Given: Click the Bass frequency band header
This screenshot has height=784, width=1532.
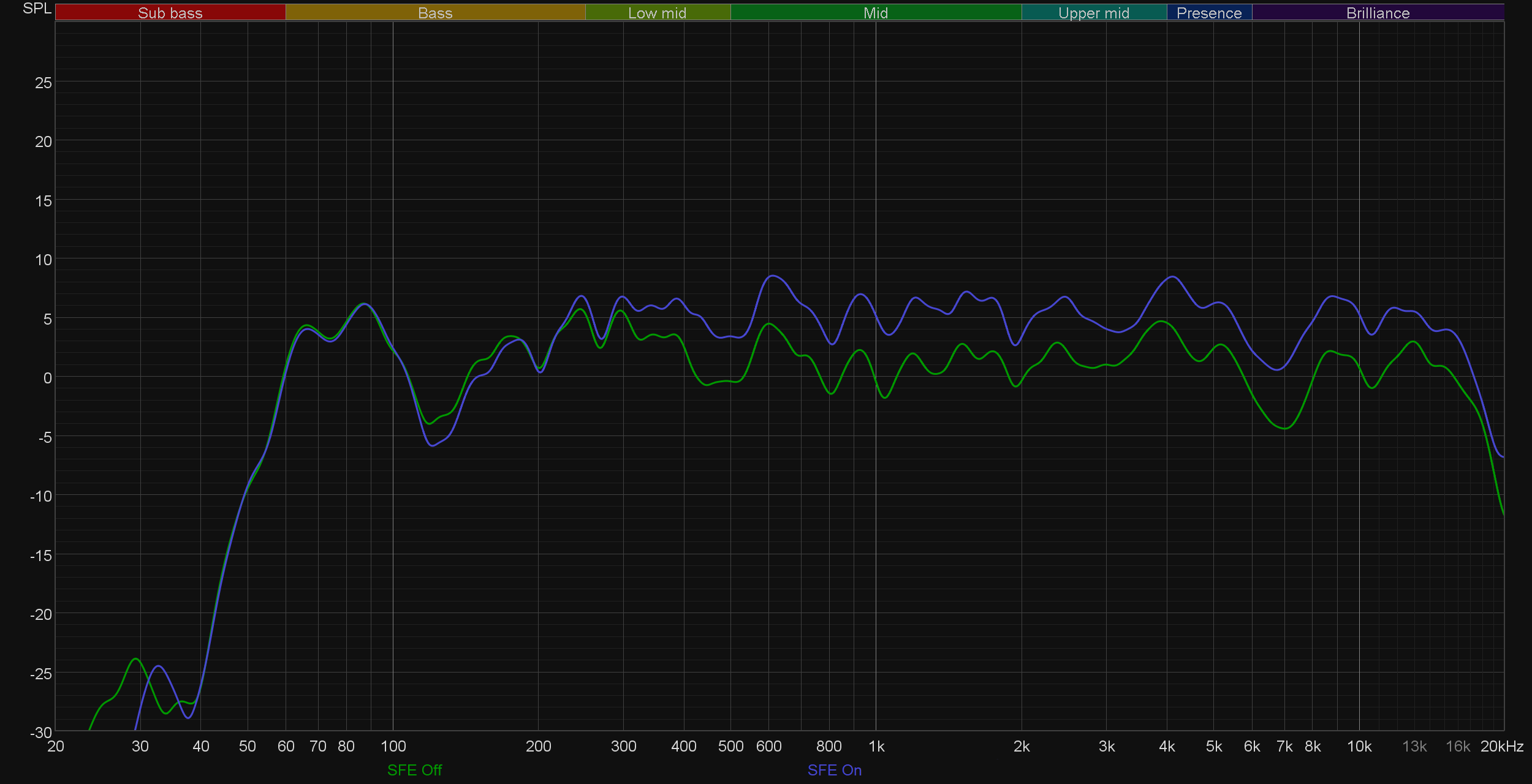Looking at the screenshot, I should pyautogui.click(x=435, y=13).
